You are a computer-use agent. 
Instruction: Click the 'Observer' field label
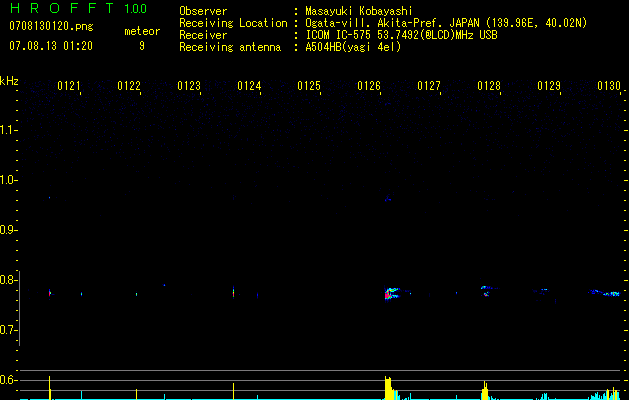tap(203, 11)
